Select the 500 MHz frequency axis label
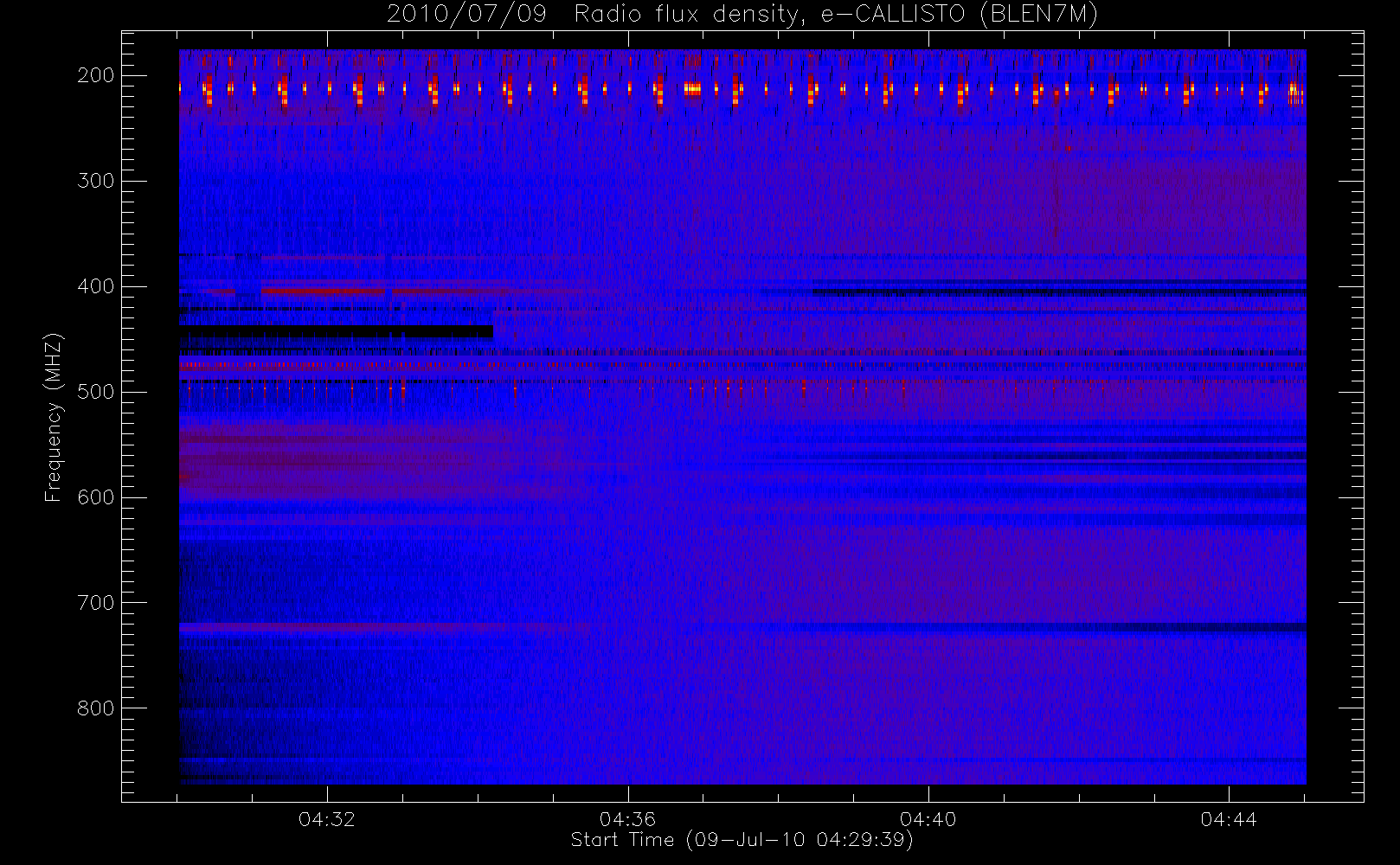1400x865 pixels. (x=95, y=392)
